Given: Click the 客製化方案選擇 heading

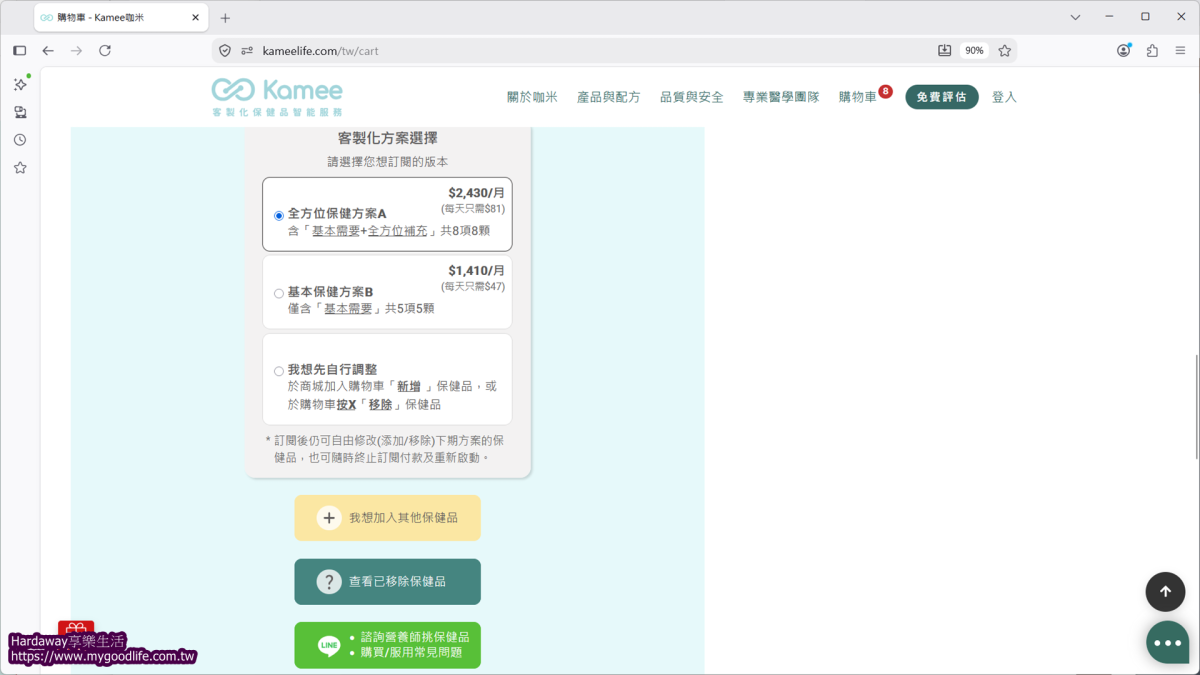Looking at the screenshot, I should tap(388, 139).
